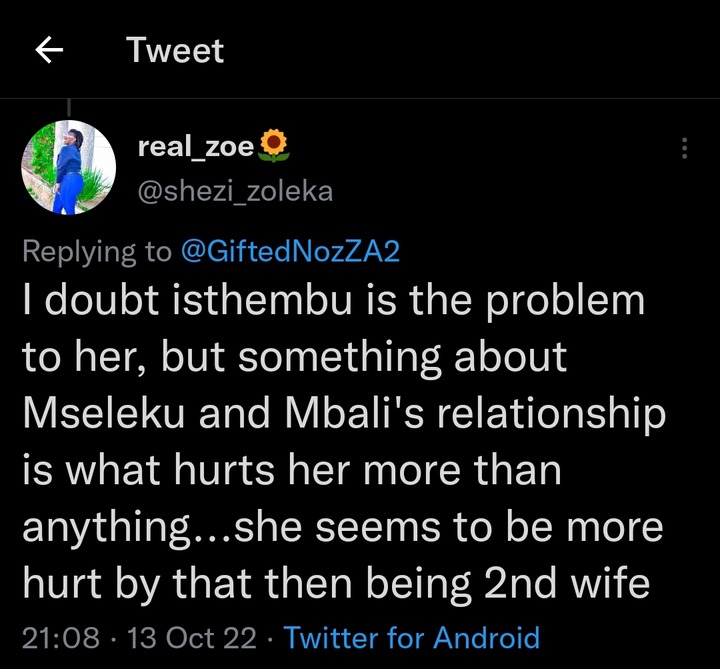Screen dimensions: 720x669
Task: Click the Twitter for Android source link
Action: [412, 637]
